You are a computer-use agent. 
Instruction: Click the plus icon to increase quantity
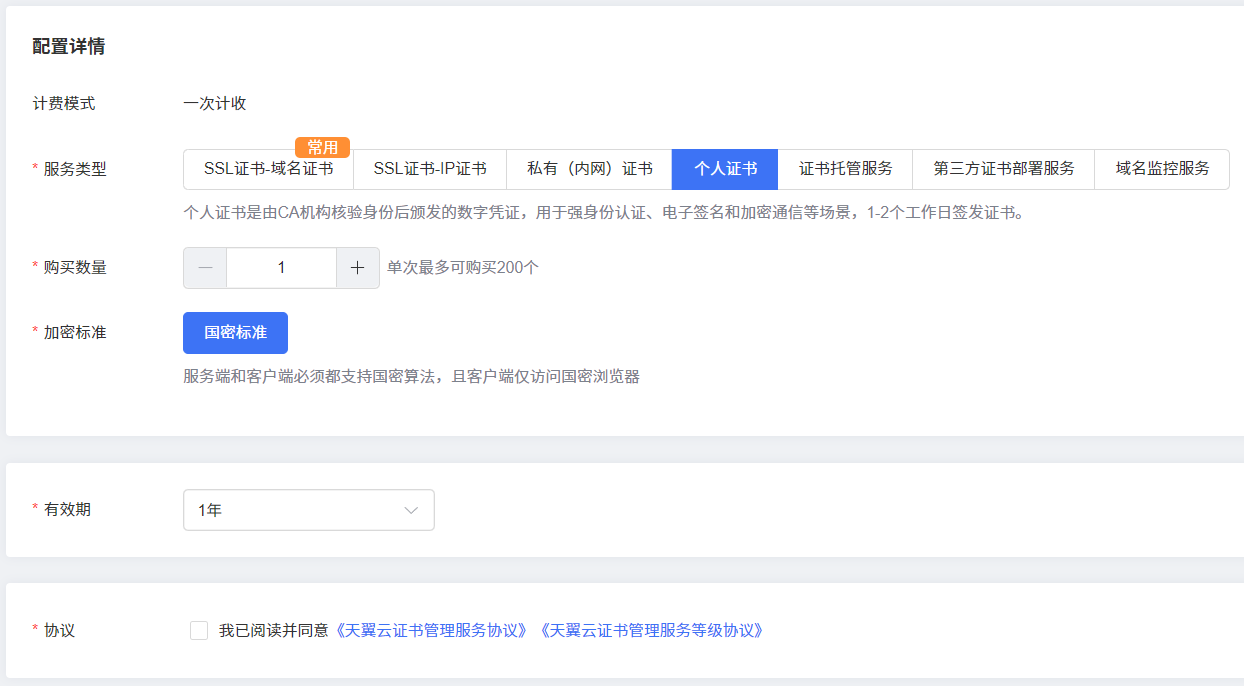coord(357,268)
